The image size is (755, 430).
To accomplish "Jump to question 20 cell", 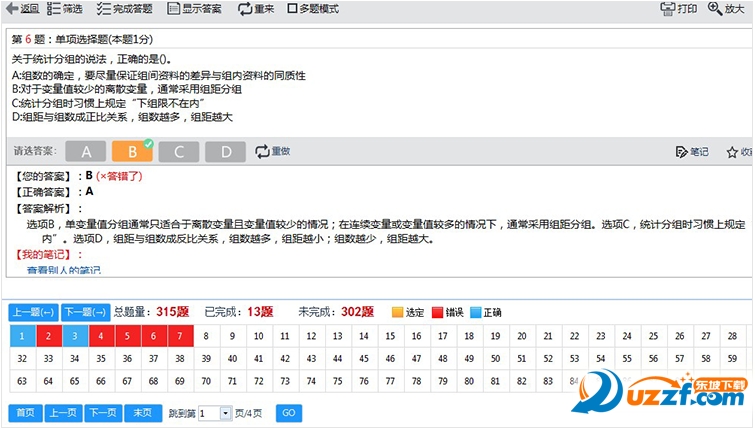I will pos(522,336).
